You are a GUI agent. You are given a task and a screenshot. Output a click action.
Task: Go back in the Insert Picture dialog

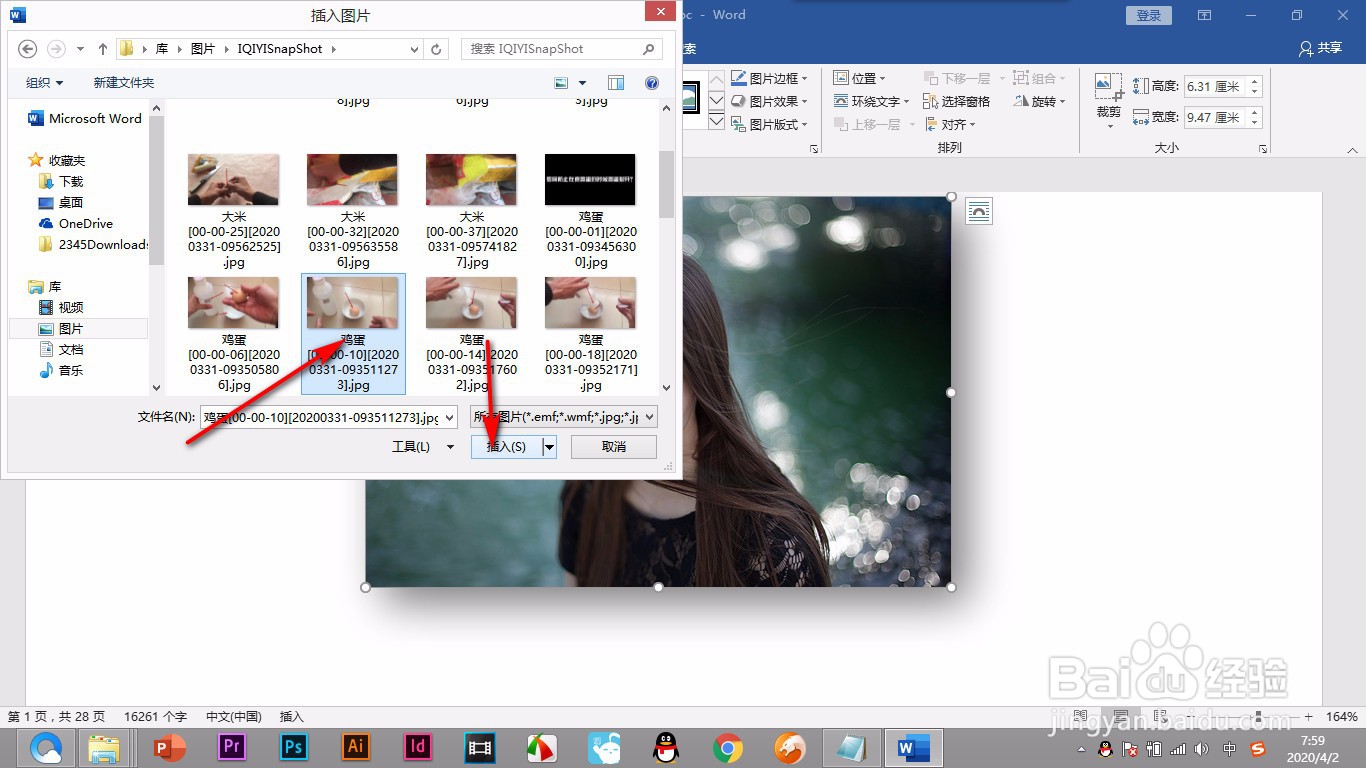pos(27,48)
